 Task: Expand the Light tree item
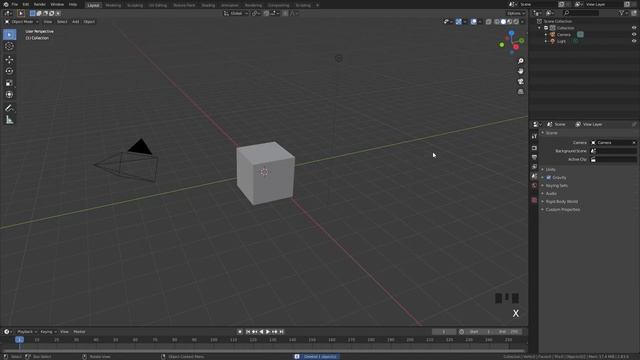pyautogui.click(x=546, y=41)
